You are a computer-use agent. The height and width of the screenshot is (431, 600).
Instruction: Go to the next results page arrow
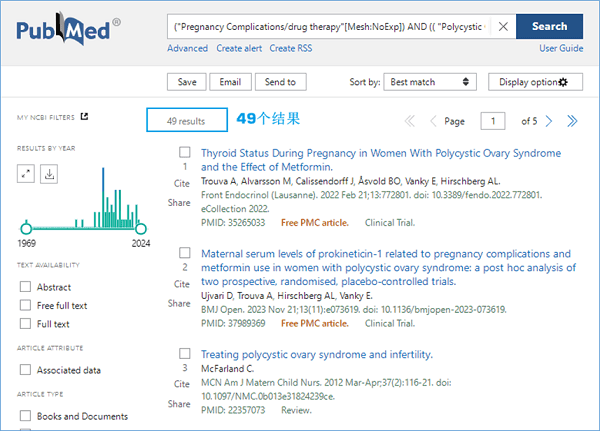[x=549, y=121]
